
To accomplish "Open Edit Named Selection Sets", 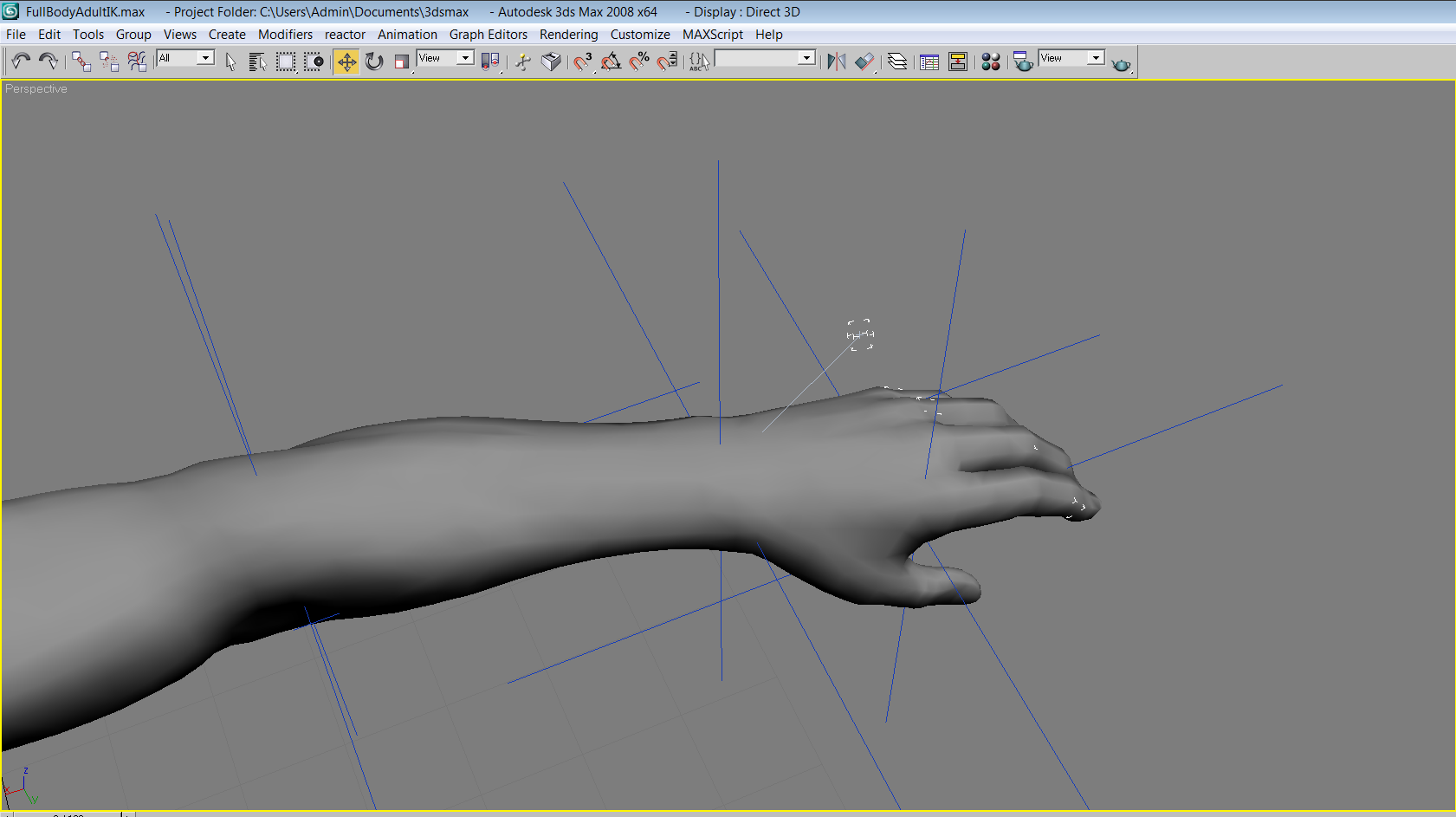I will tap(699, 61).
